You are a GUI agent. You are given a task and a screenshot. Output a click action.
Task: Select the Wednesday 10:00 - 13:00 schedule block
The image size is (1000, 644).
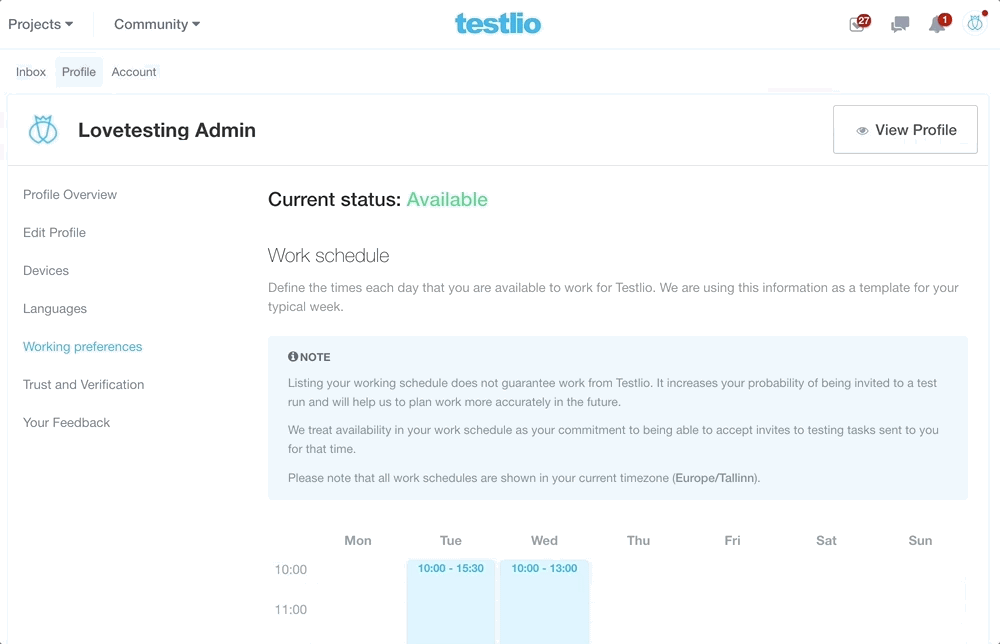(545, 601)
